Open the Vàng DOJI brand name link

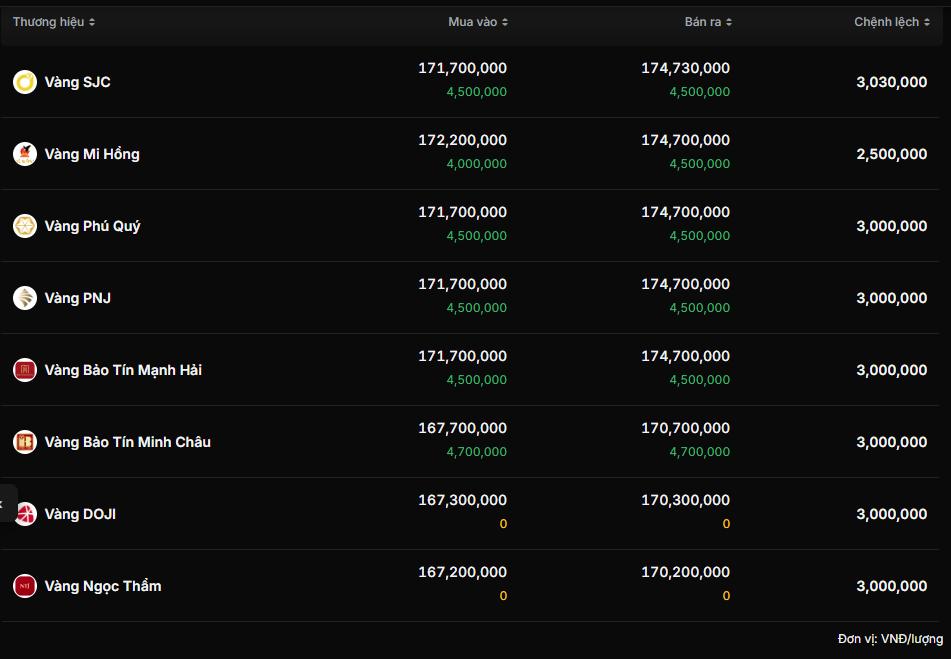[x=80, y=514]
